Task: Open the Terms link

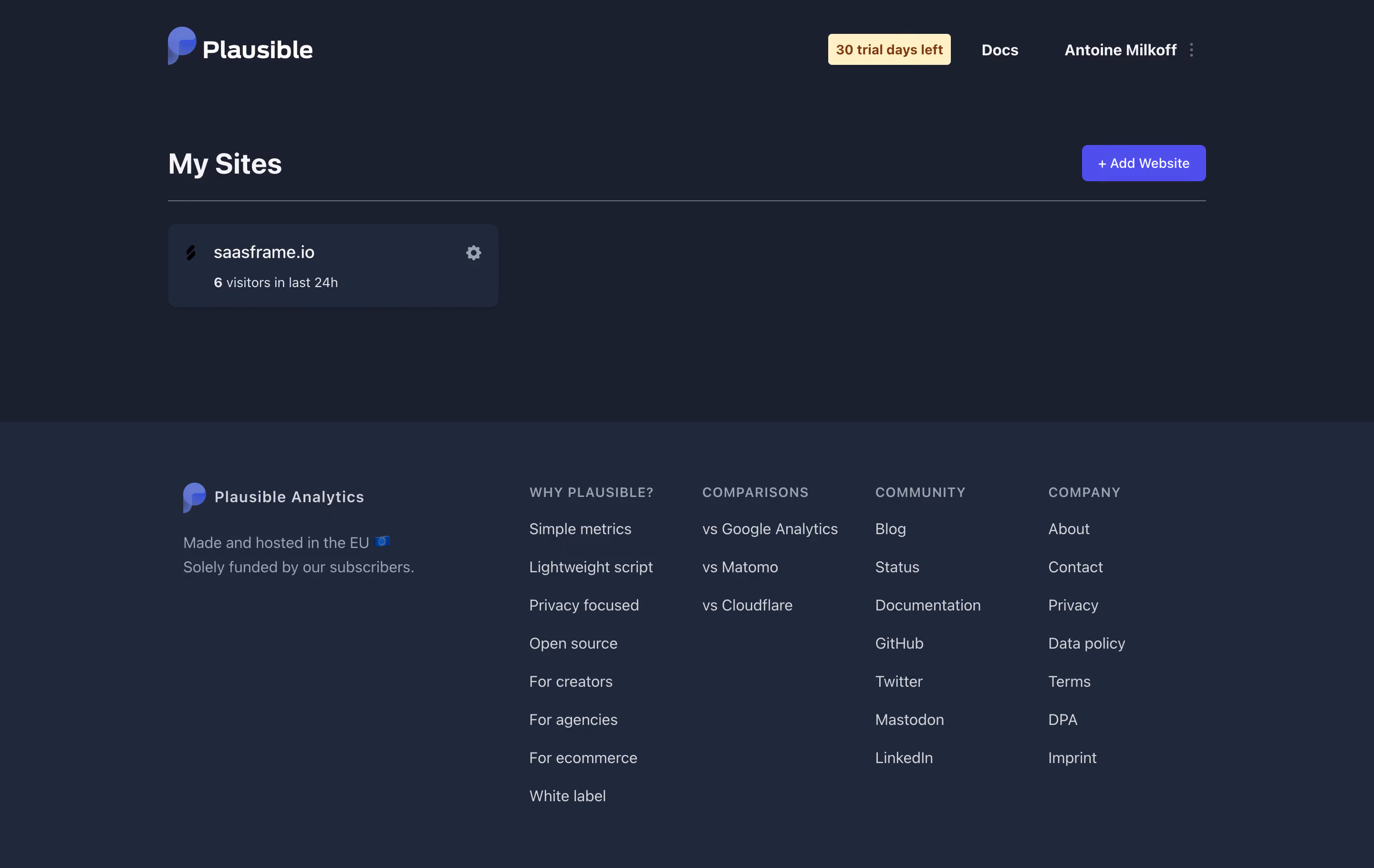Action: (x=1069, y=682)
